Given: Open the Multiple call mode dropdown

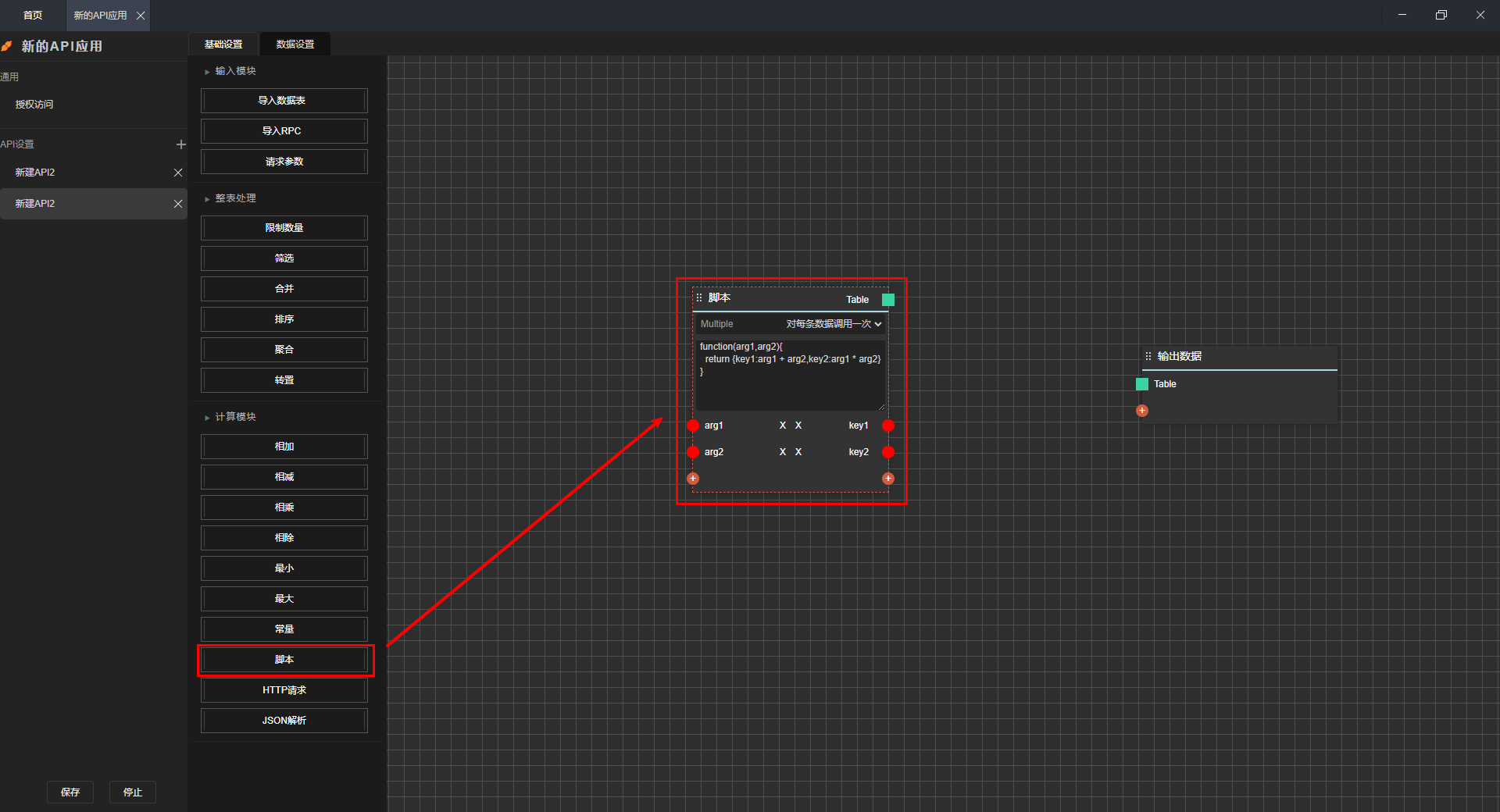Looking at the screenshot, I should pos(834,324).
